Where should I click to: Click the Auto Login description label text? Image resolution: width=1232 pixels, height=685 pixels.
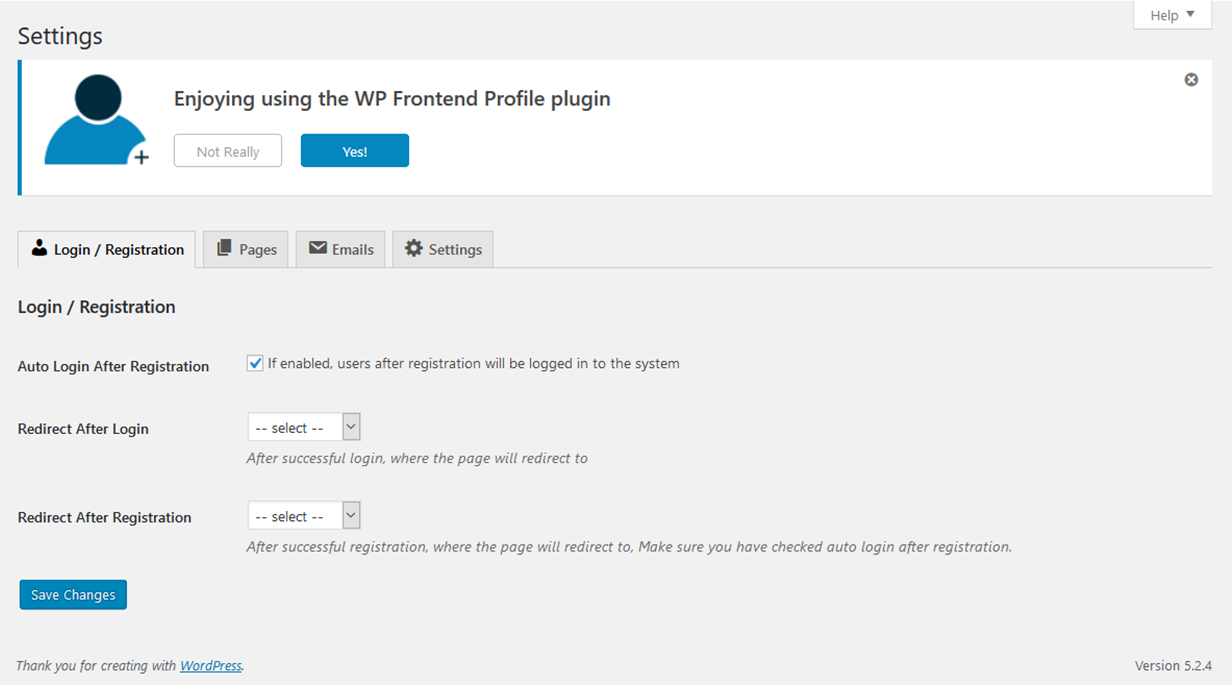click(x=473, y=364)
